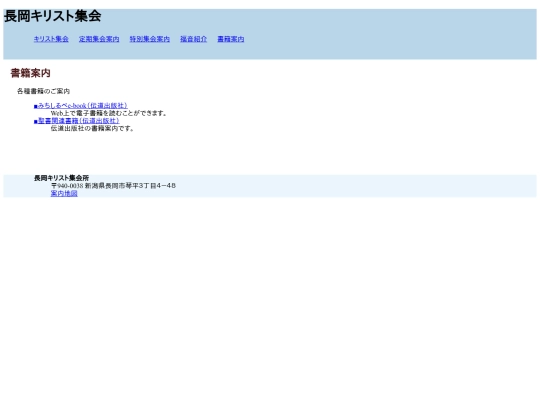Viewport: 540px width, 405px height.
Task: Select 書籍案内 in the navigation bar
Action: click(x=231, y=39)
